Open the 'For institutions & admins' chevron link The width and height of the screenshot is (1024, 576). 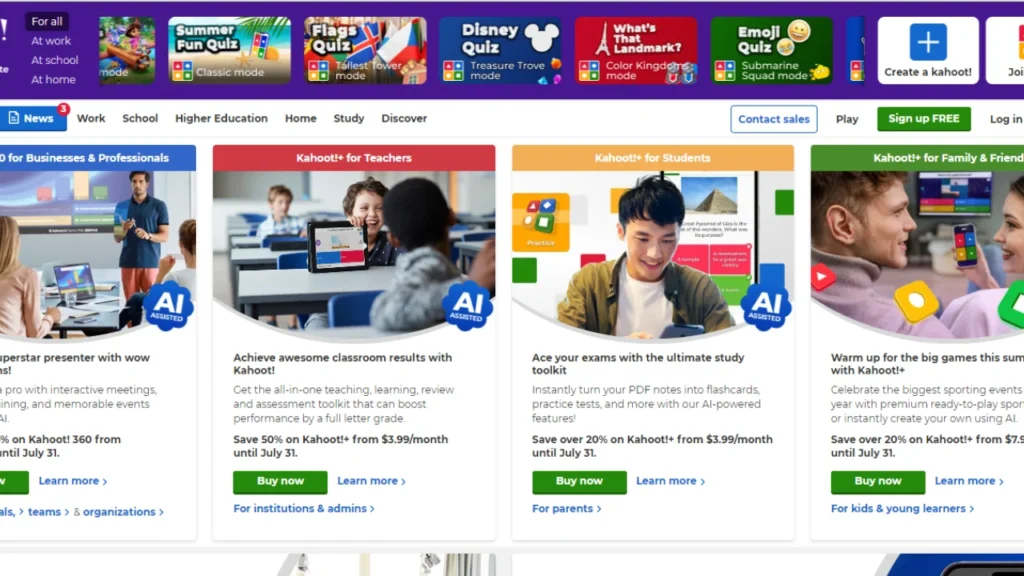click(304, 508)
